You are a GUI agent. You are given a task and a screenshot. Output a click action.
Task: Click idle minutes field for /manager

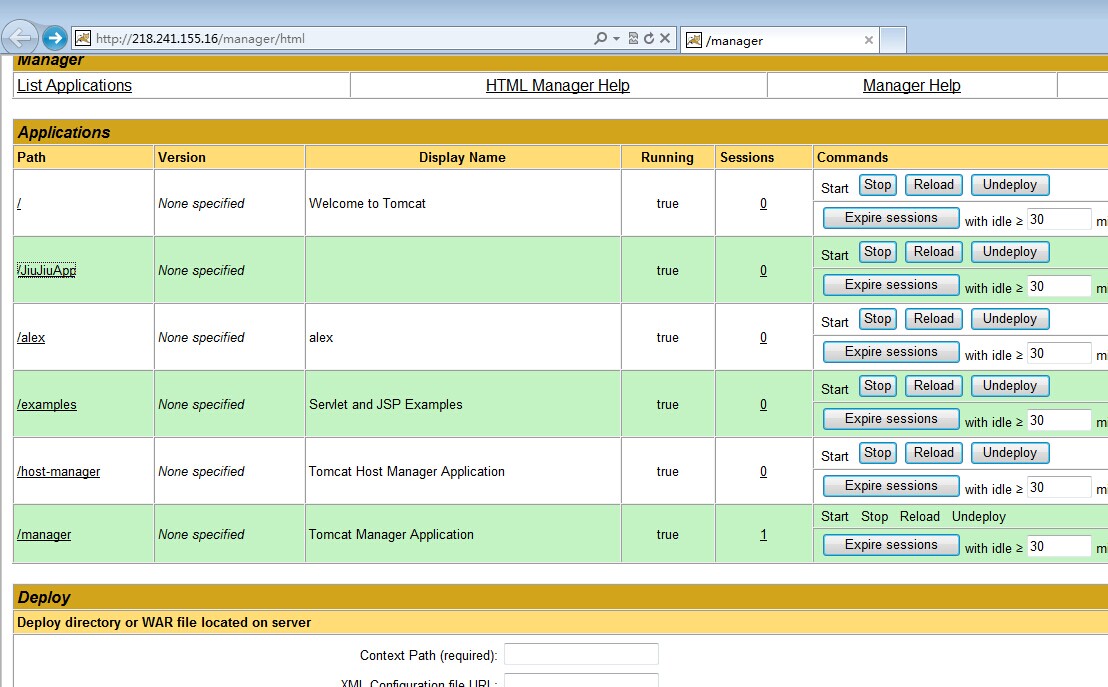click(1059, 546)
